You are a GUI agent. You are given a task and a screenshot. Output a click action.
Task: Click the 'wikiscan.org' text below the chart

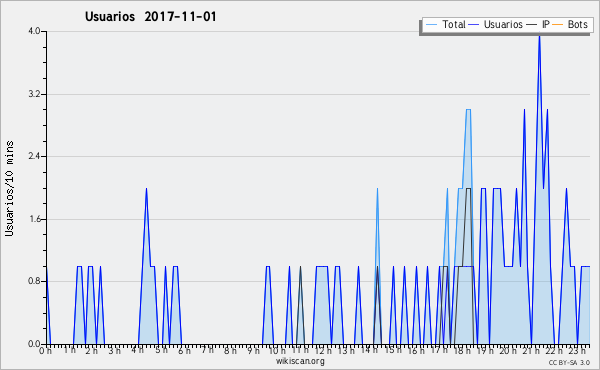click(x=300, y=361)
